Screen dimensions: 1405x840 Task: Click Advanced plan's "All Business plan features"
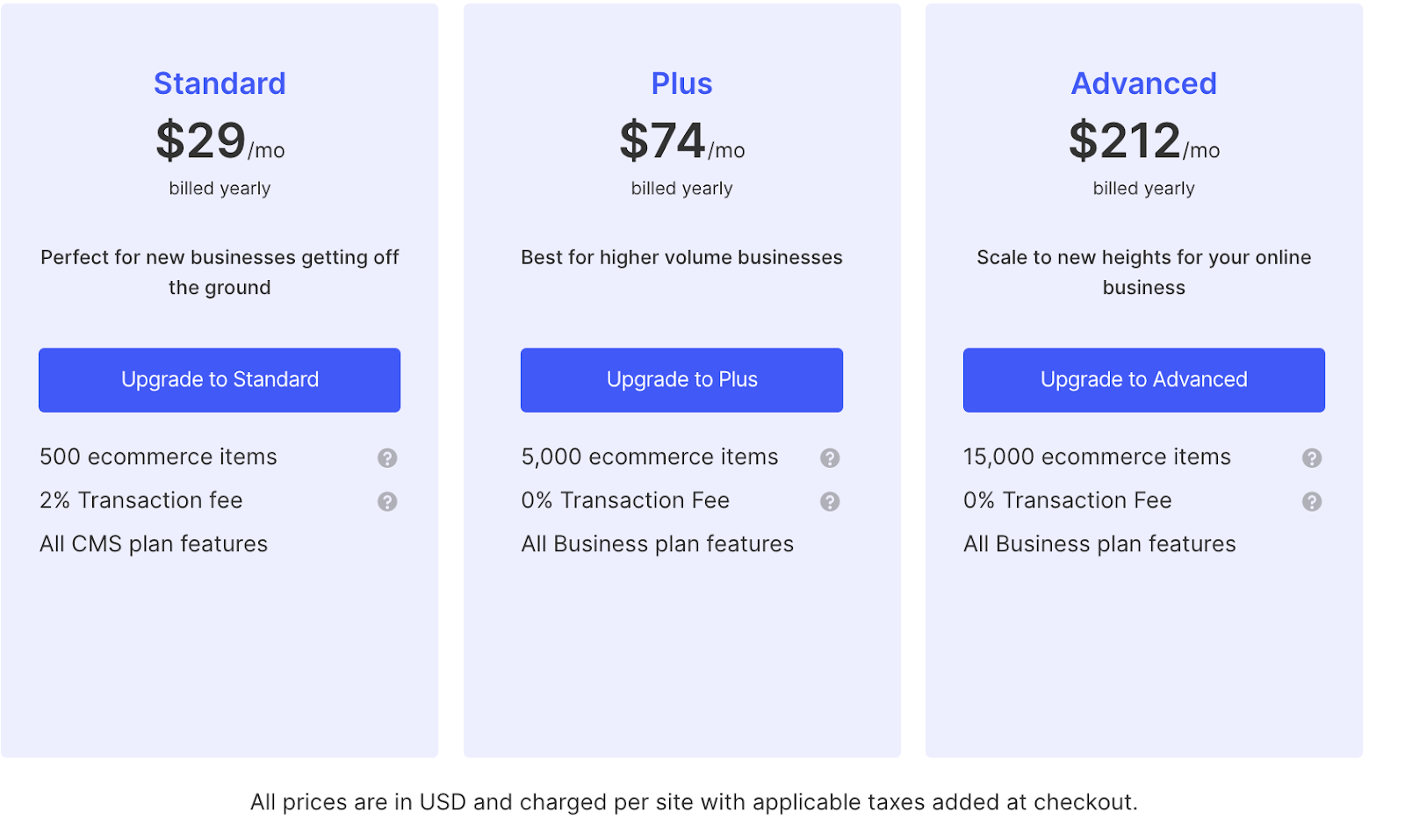coord(1099,544)
